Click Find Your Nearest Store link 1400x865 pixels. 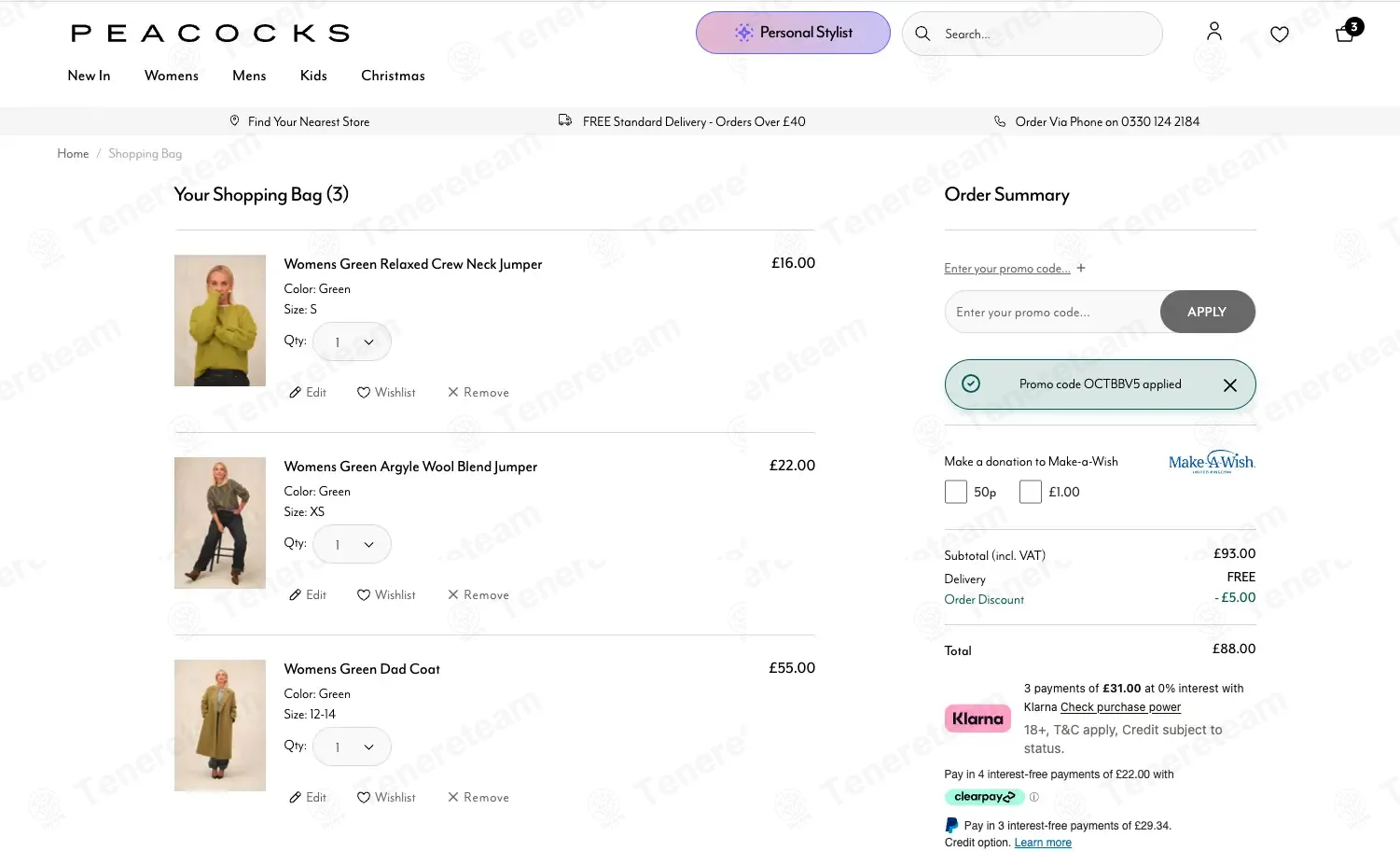point(299,121)
